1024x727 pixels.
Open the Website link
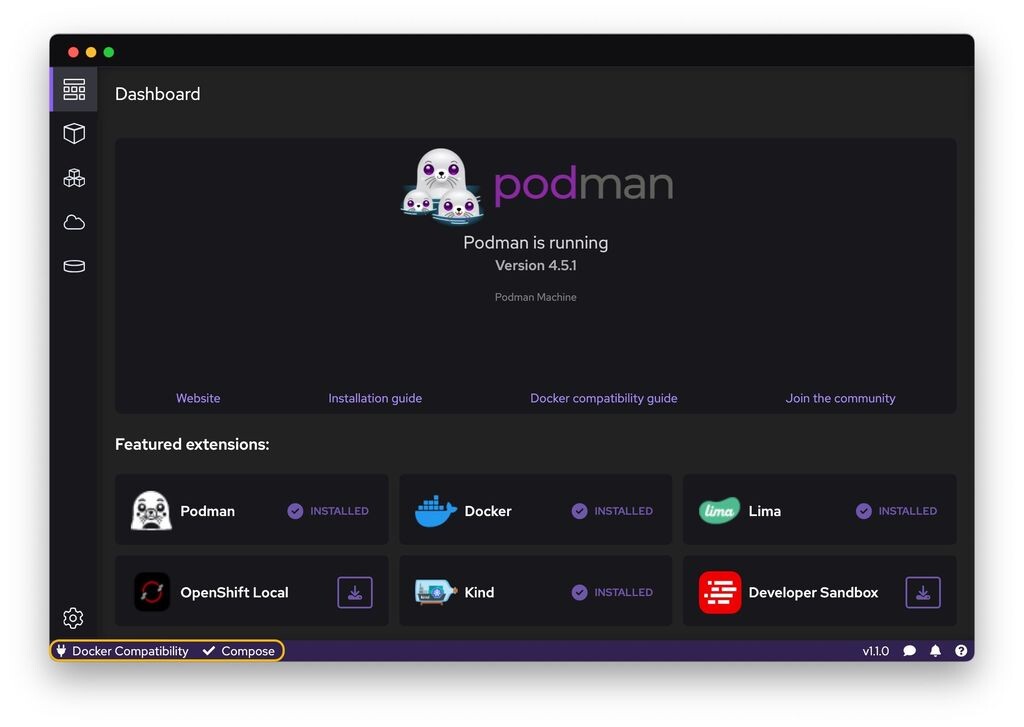(198, 398)
